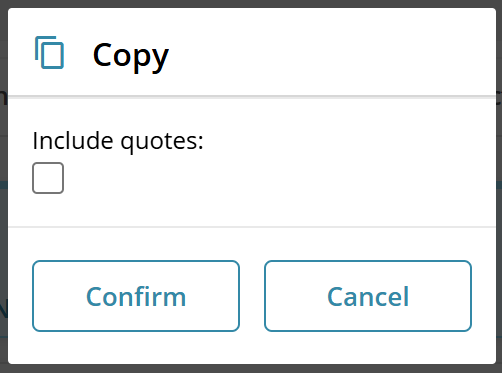502x373 pixels.
Task: Enable the Include quotes checkbox
Action: [48, 178]
